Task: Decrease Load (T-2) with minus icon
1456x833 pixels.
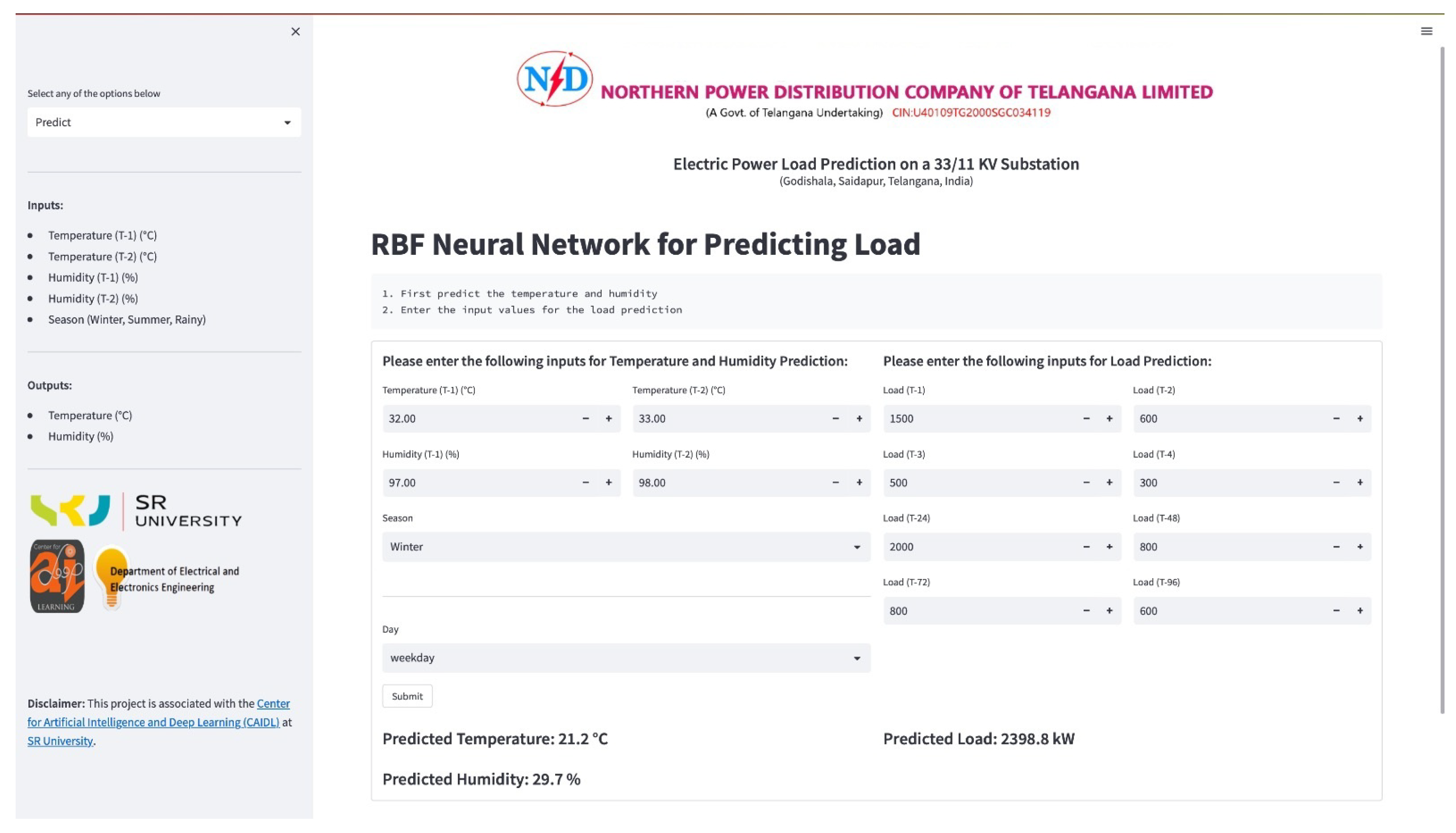Action: click(x=1337, y=419)
